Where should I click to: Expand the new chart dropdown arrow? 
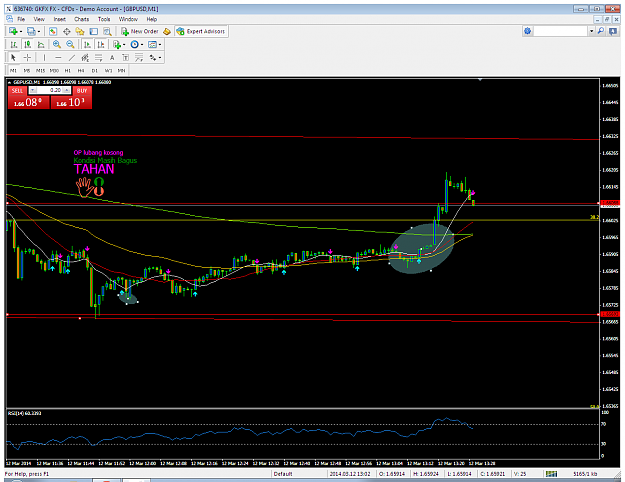tap(21, 31)
